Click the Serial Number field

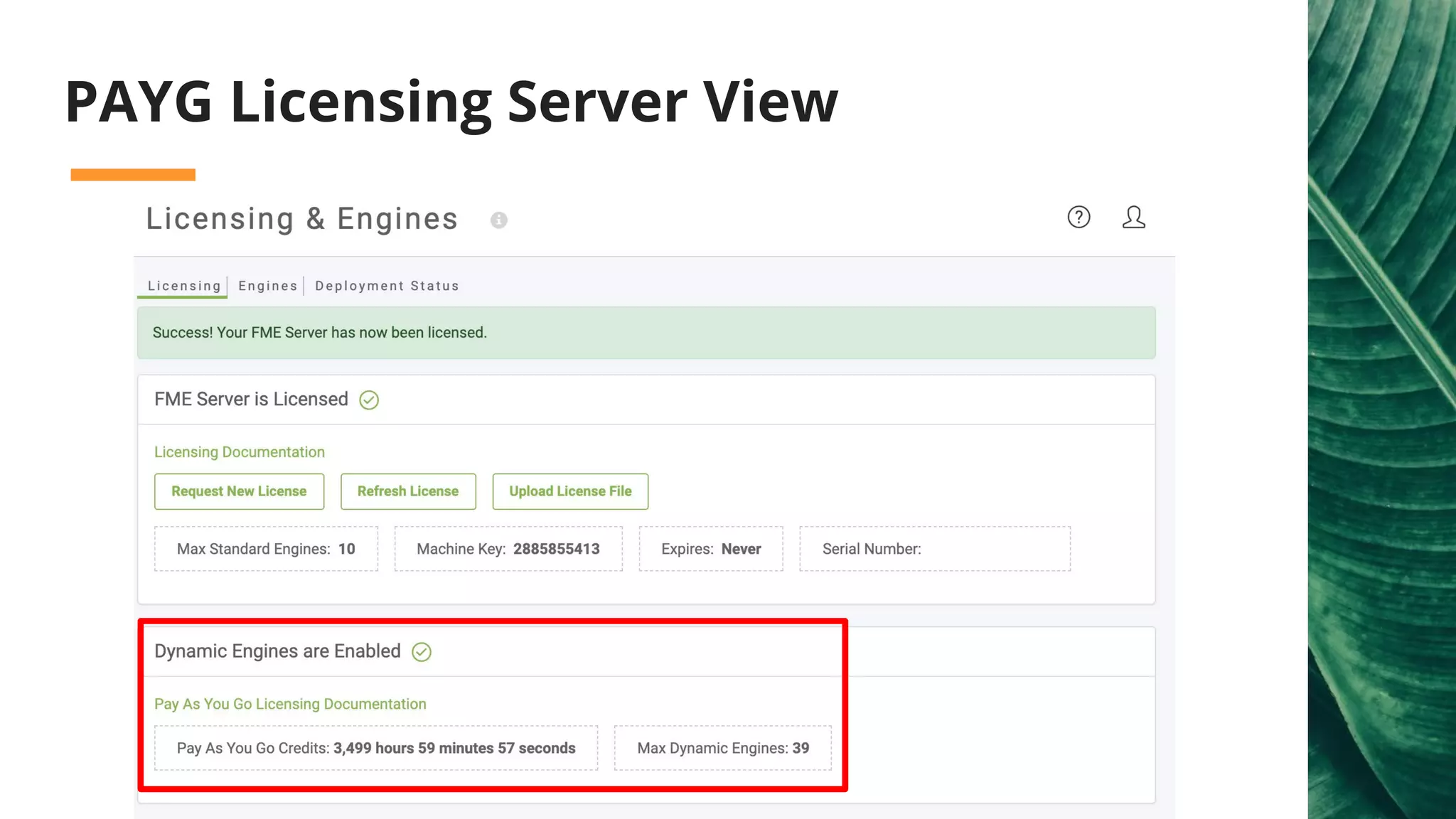coord(935,549)
